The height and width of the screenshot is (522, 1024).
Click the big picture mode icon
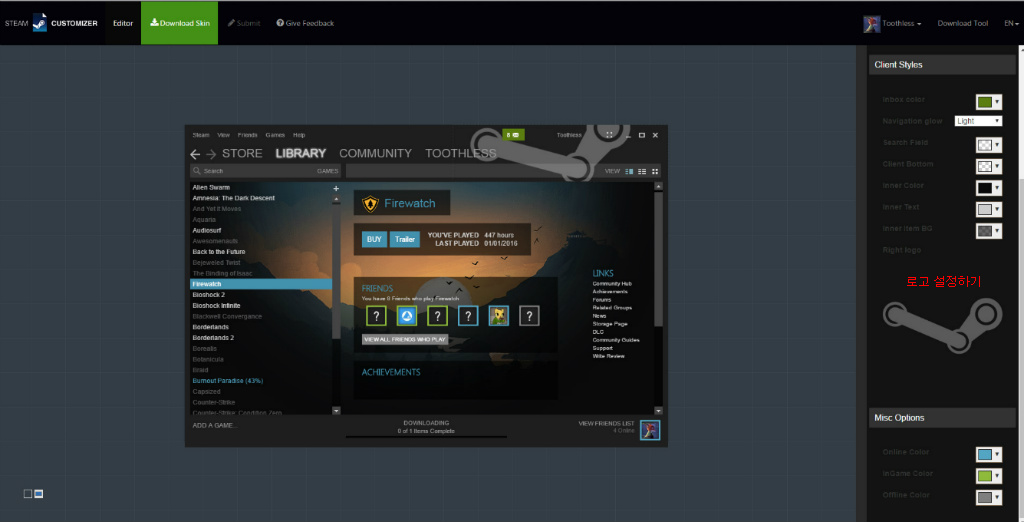click(609, 135)
